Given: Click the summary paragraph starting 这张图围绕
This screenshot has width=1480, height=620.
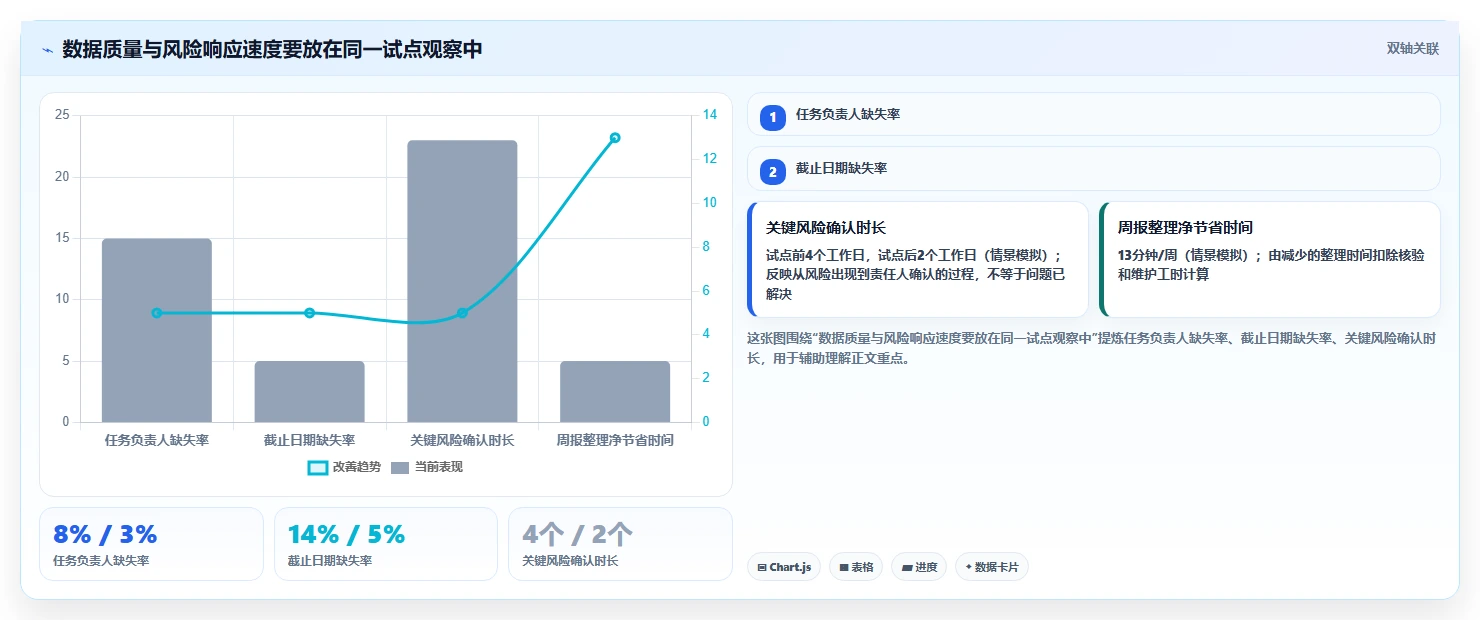Looking at the screenshot, I should [1091, 348].
